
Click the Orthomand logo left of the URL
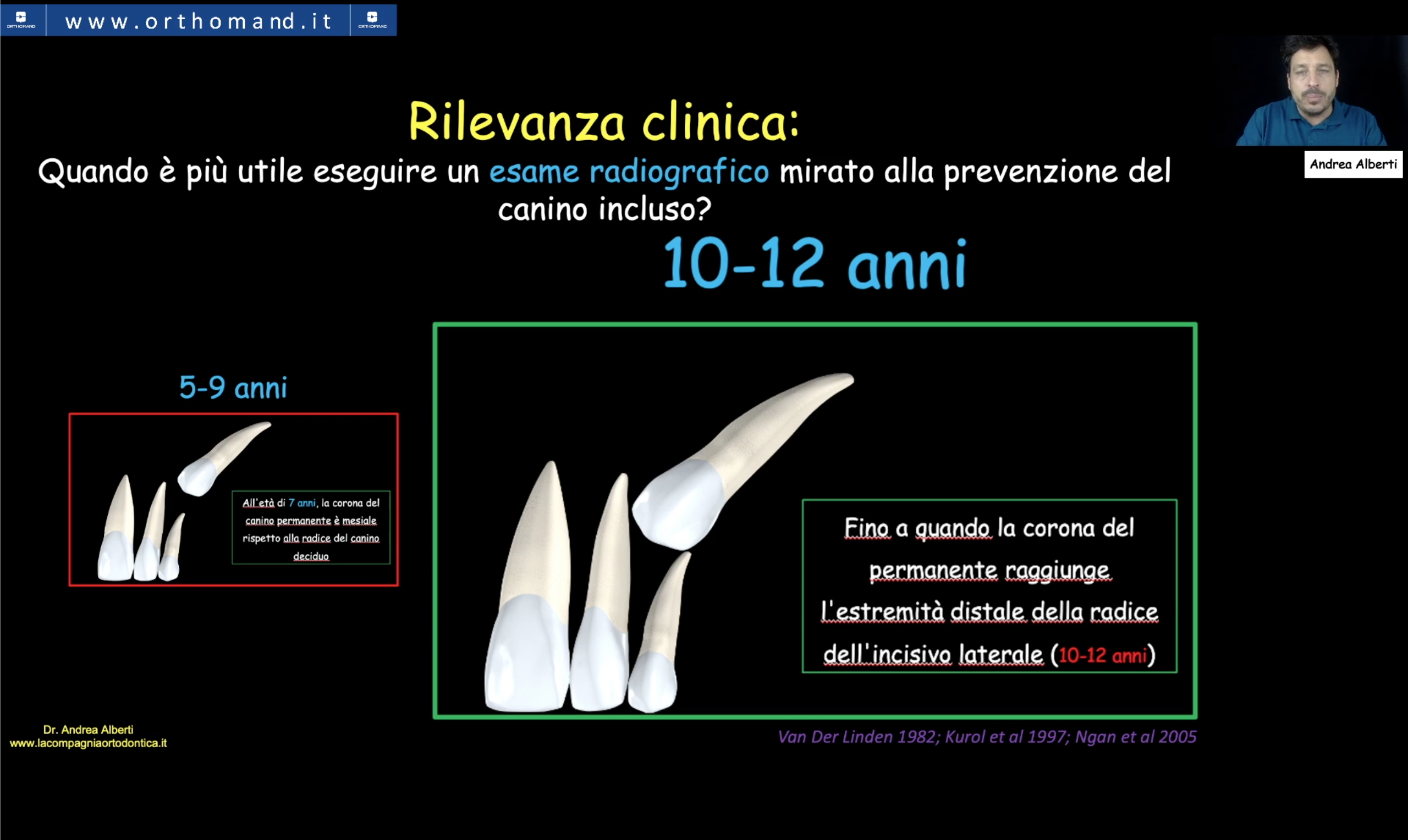pos(21,20)
